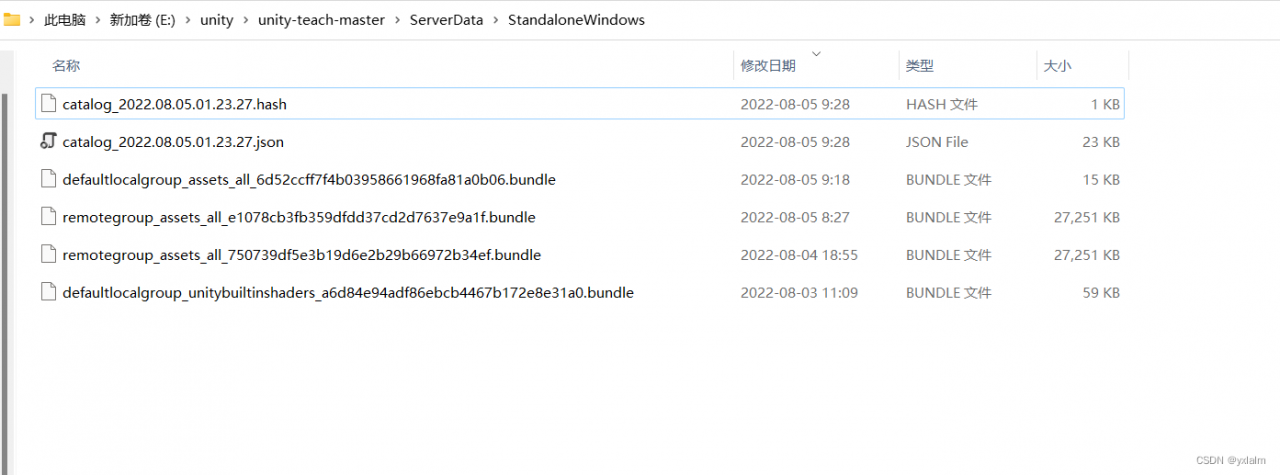Expand the chevron after 此电脑 breadcrumb
This screenshot has height=475, width=1280.
[x=97, y=20]
